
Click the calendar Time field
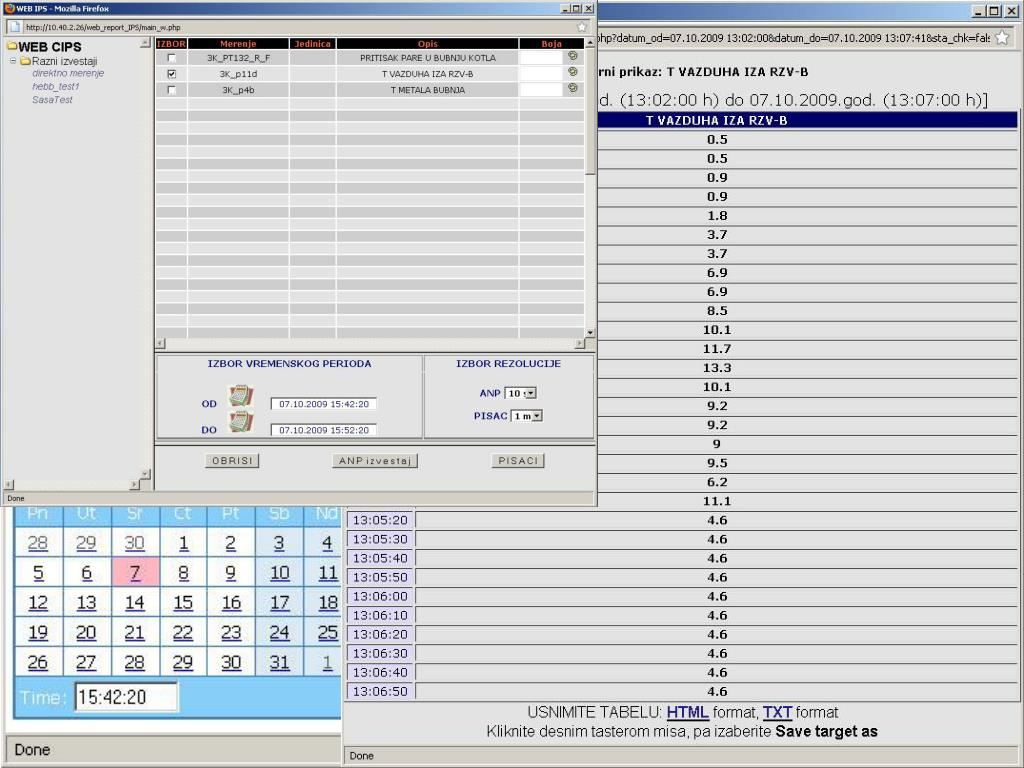126,697
